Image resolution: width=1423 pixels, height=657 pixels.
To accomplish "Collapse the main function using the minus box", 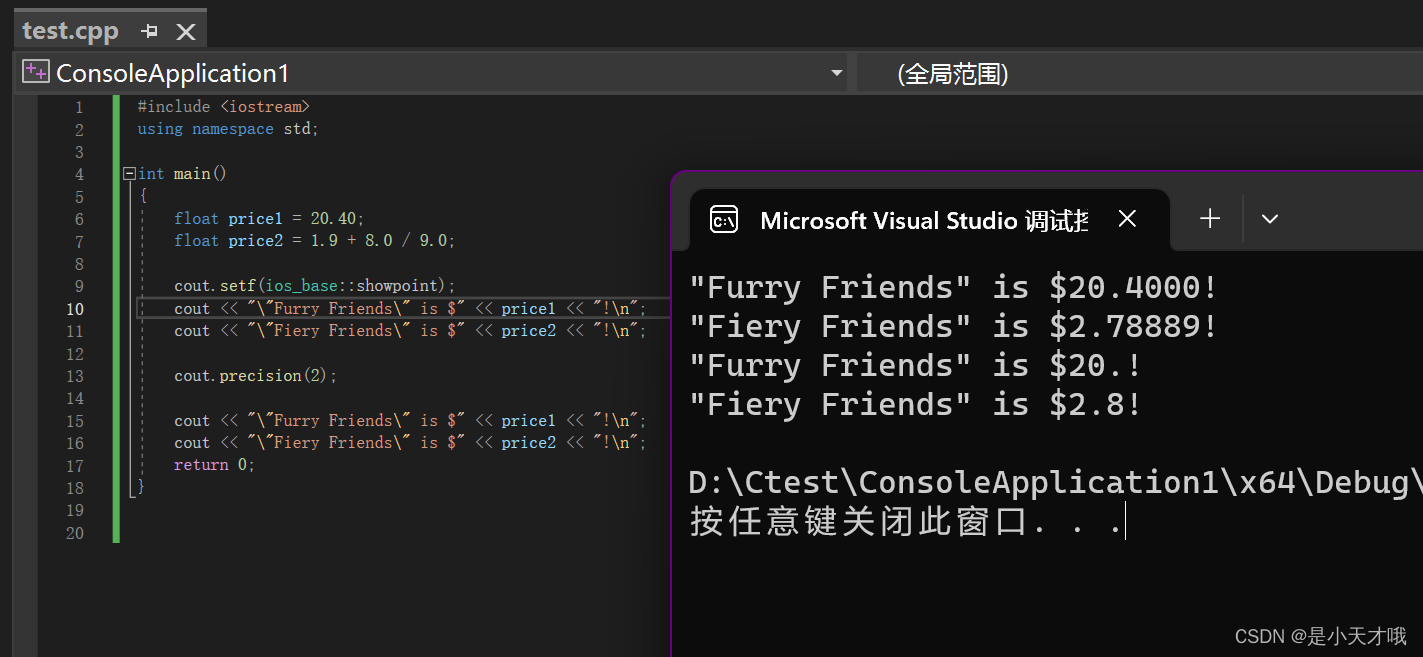I will pos(128,172).
